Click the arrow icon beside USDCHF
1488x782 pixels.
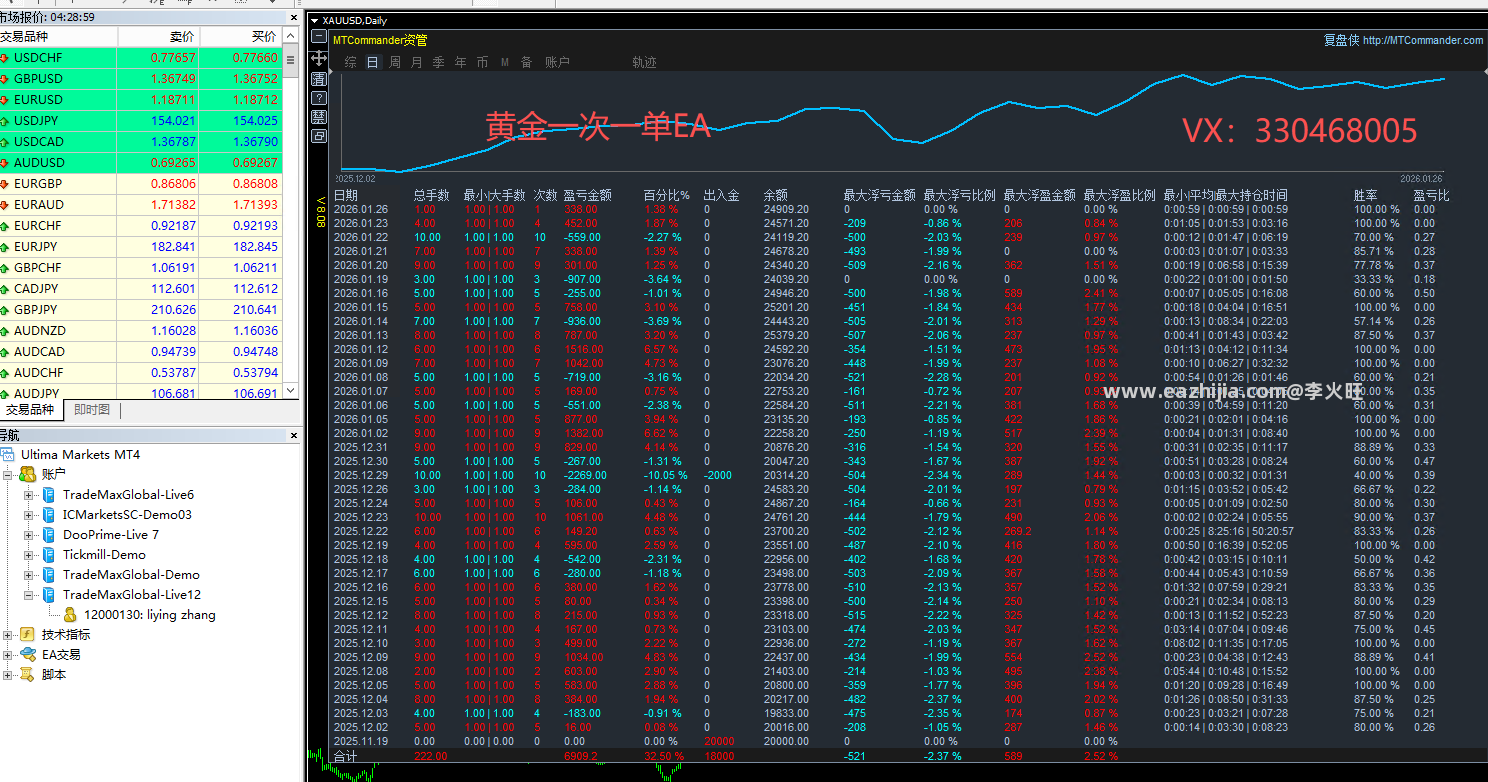coord(5,58)
